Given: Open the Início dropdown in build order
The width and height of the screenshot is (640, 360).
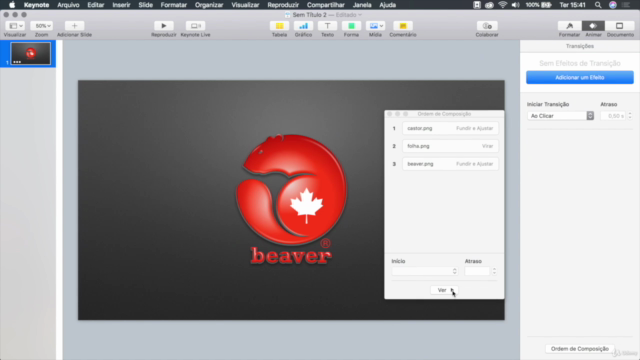Looking at the screenshot, I should point(424,271).
